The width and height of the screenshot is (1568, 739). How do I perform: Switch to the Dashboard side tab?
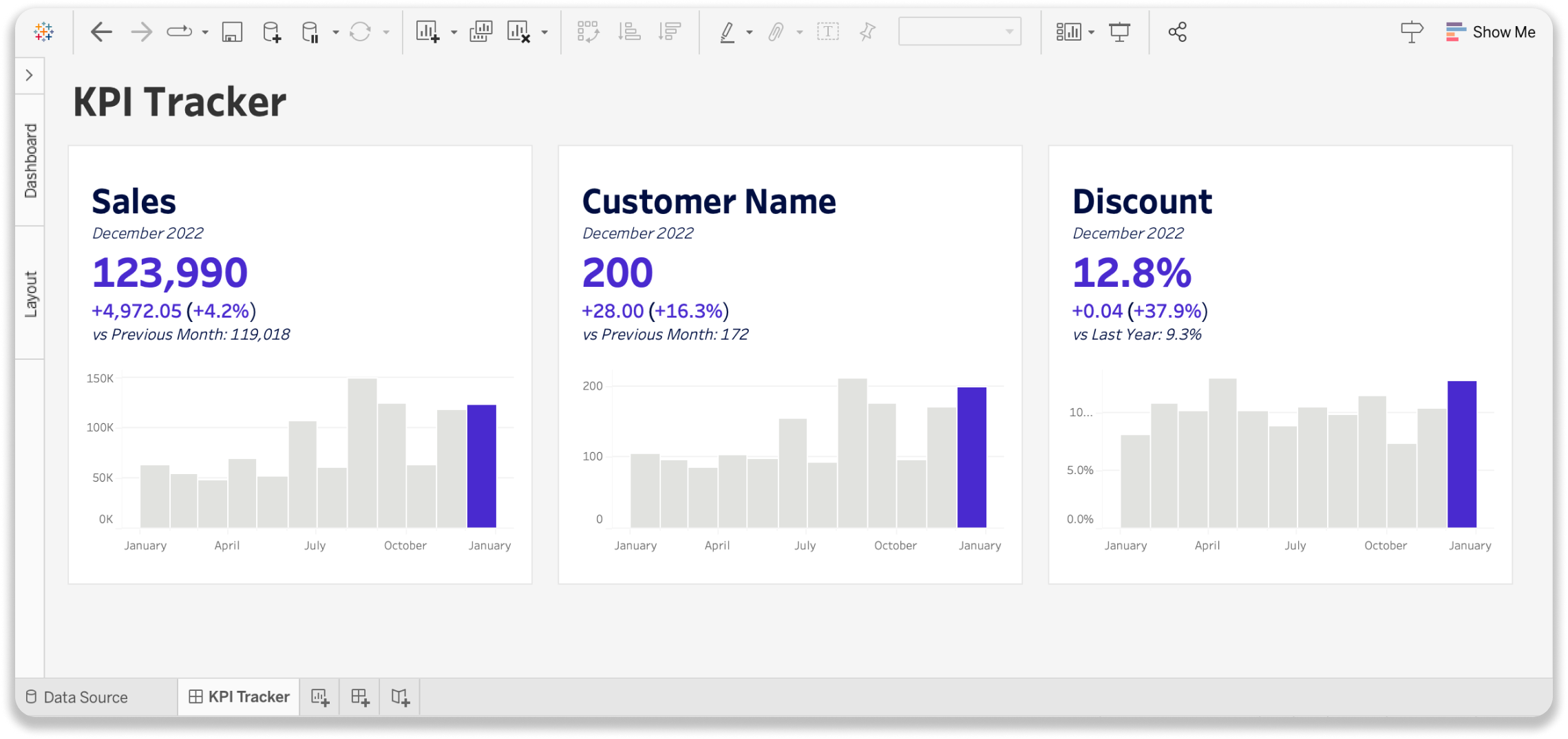click(x=30, y=161)
